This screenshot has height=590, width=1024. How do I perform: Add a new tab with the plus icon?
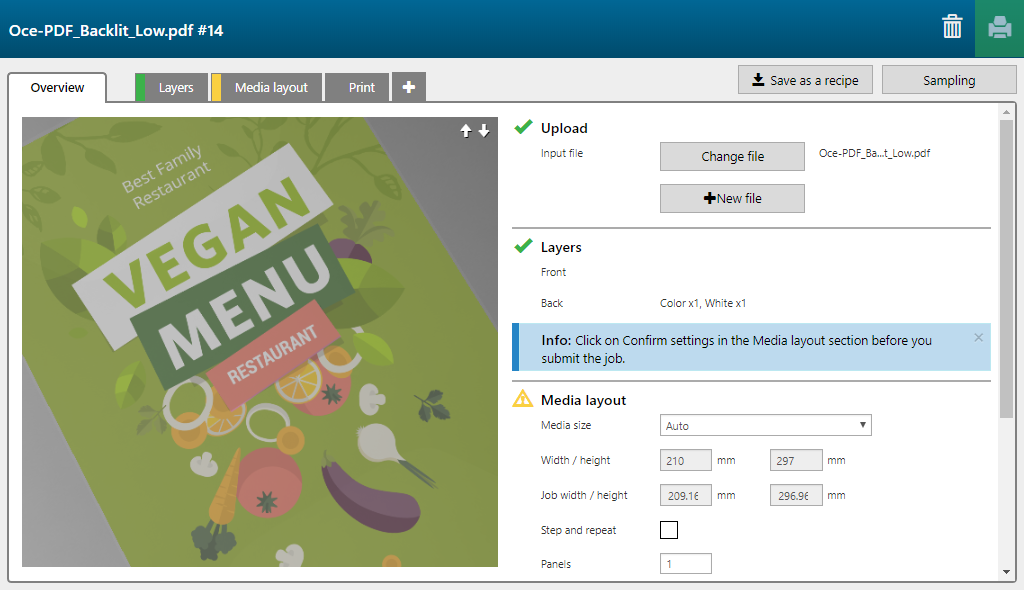[409, 87]
